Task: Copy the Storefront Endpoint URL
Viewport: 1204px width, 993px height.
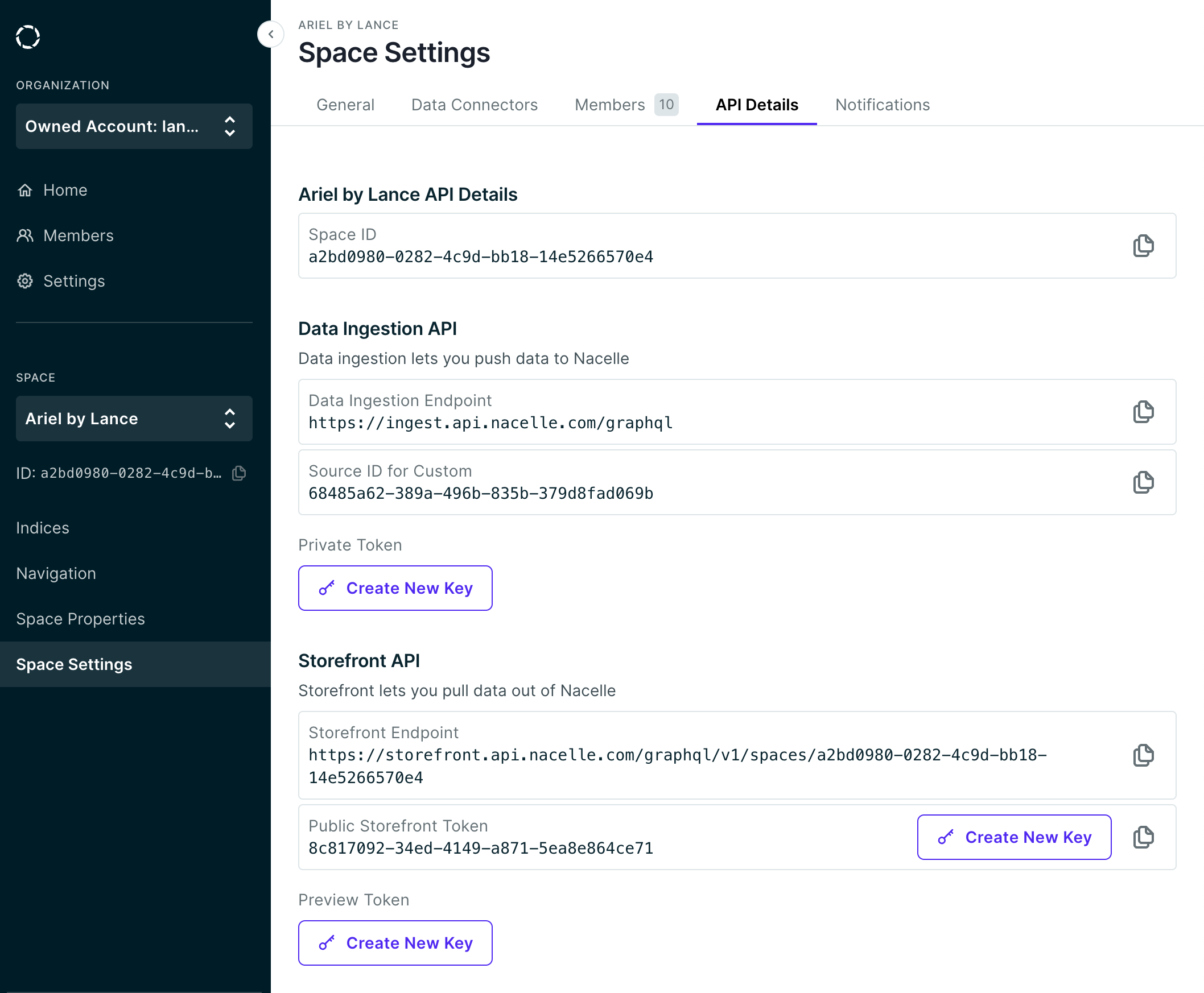Action: coord(1143,755)
